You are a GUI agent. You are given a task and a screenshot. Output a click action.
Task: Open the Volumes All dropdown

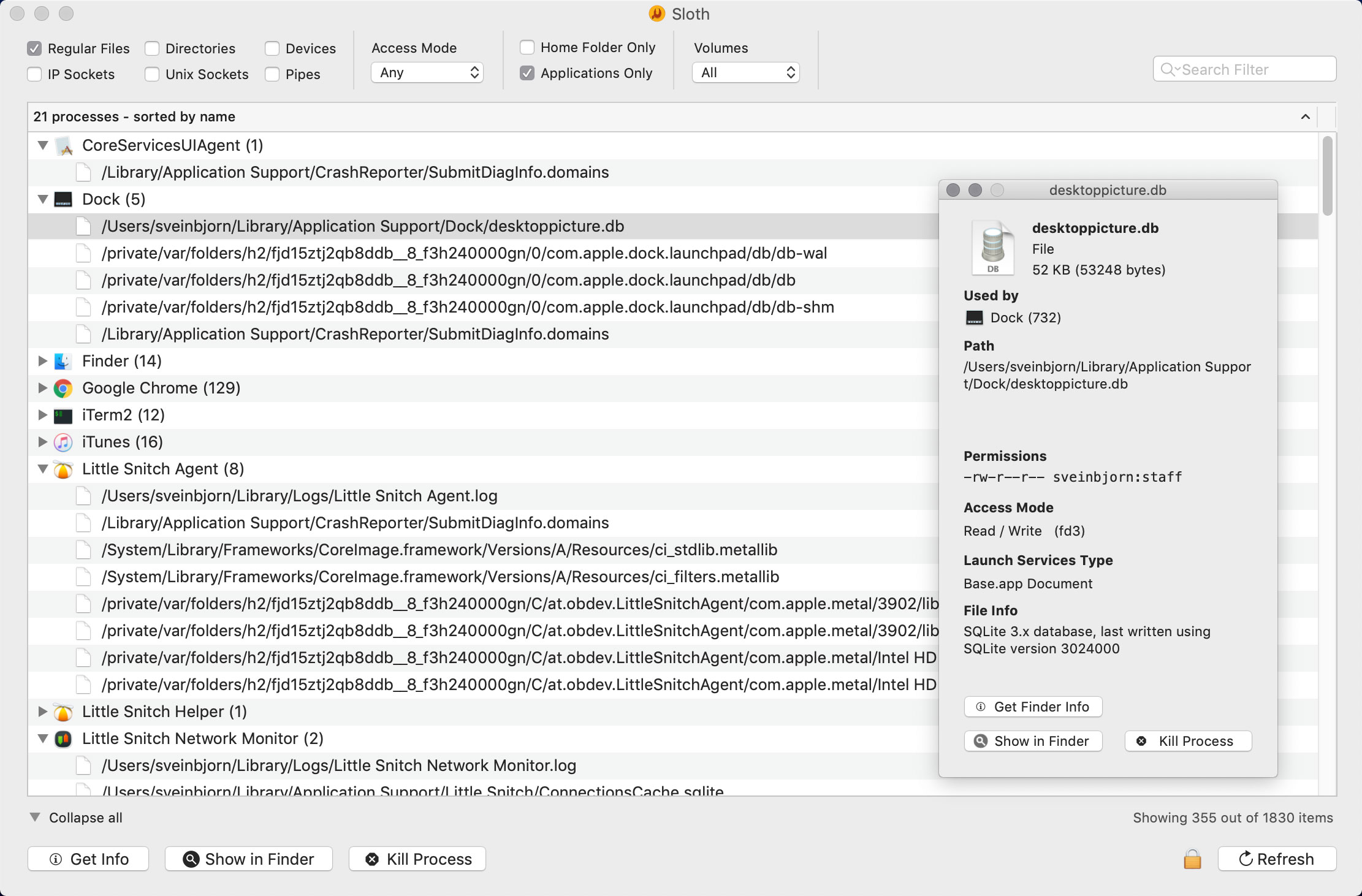coord(745,72)
